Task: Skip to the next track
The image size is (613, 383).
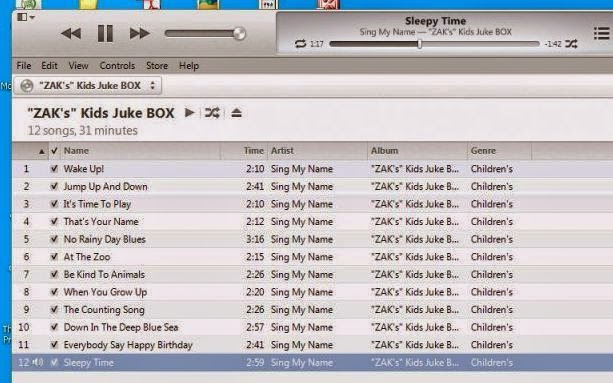Action: pyautogui.click(x=140, y=33)
